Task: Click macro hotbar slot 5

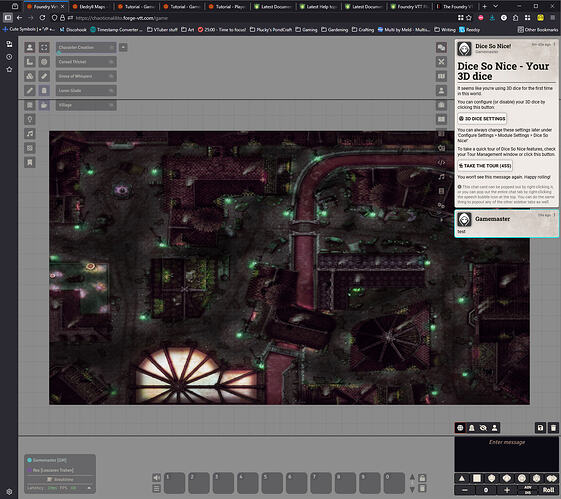Action: (x=272, y=483)
